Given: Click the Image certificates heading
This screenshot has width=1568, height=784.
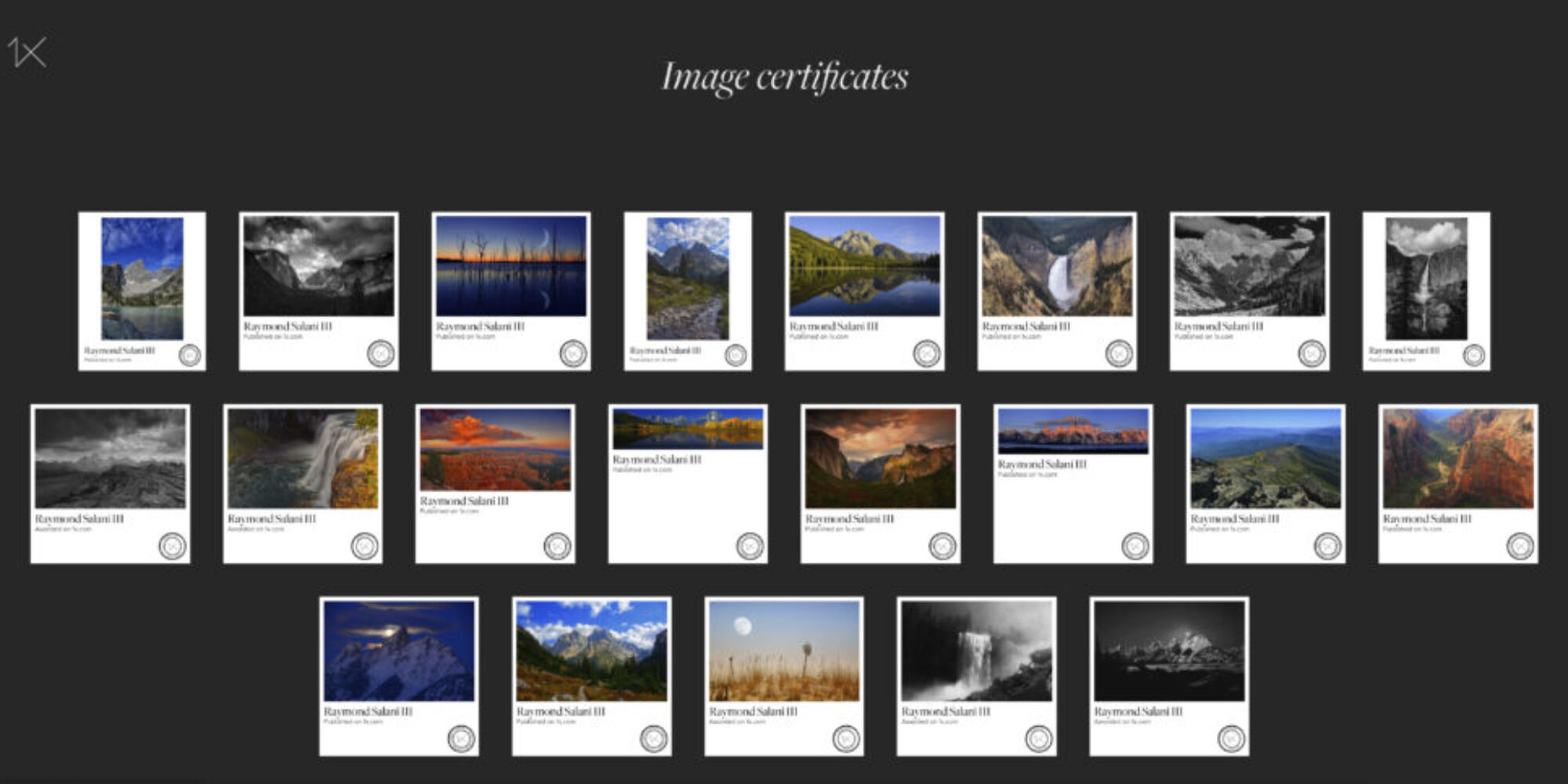Looking at the screenshot, I should point(784,77).
